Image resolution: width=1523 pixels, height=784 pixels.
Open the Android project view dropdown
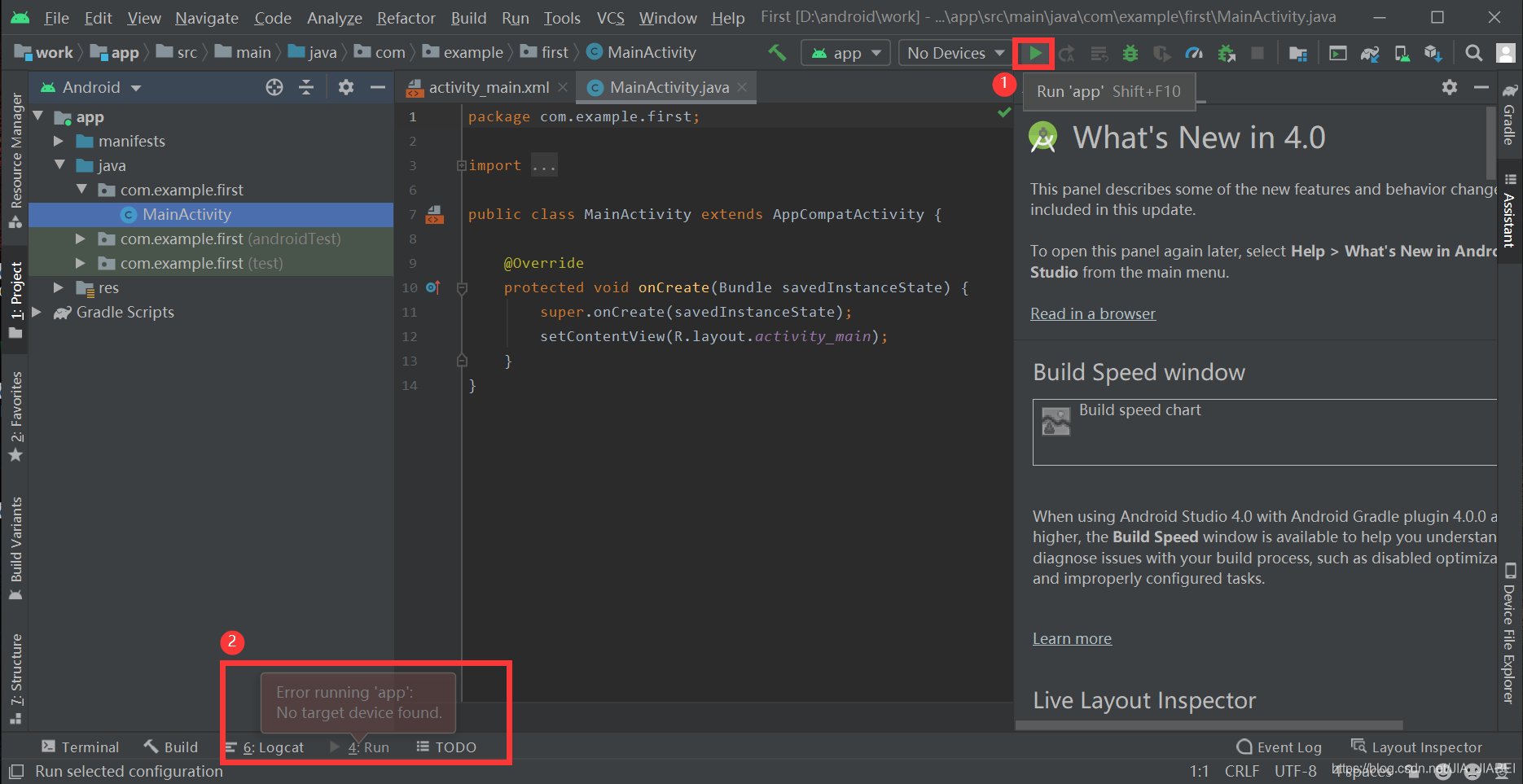click(91, 87)
